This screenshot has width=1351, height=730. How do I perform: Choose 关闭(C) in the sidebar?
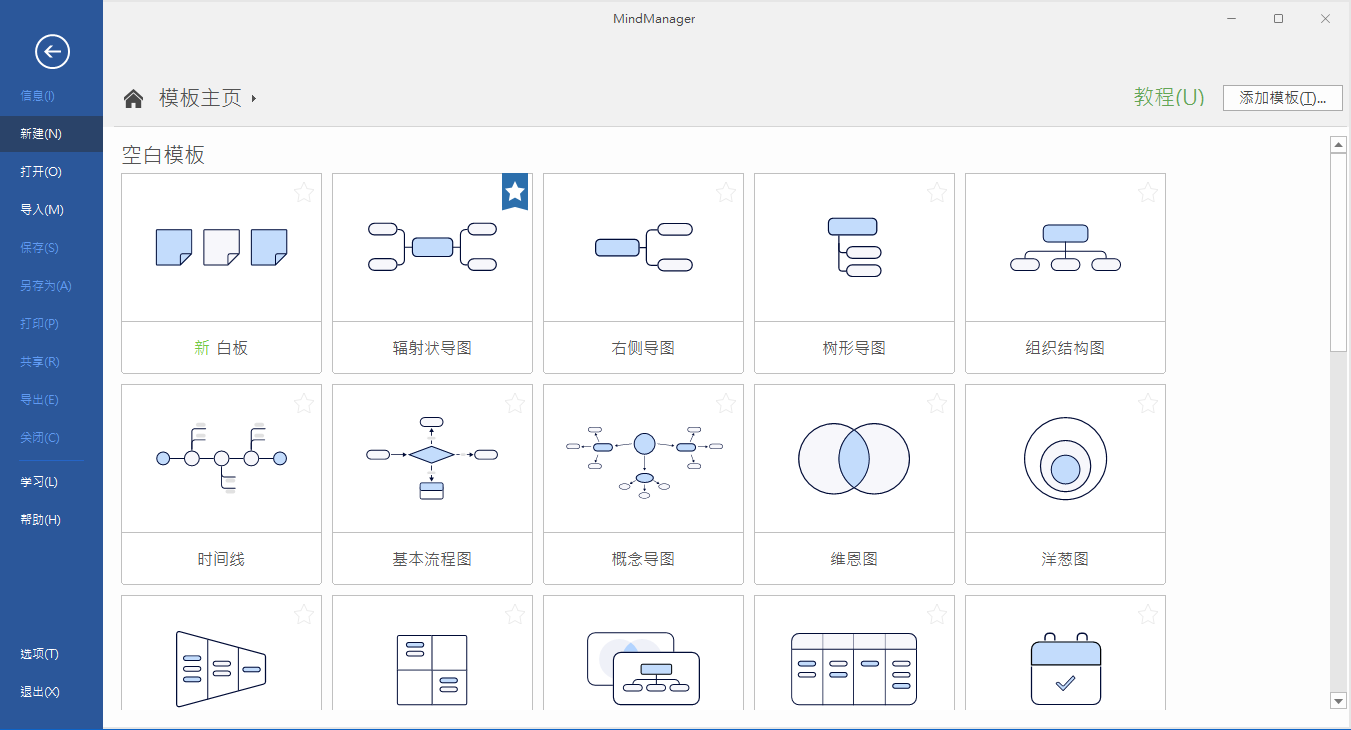click(x=51, y=438)
